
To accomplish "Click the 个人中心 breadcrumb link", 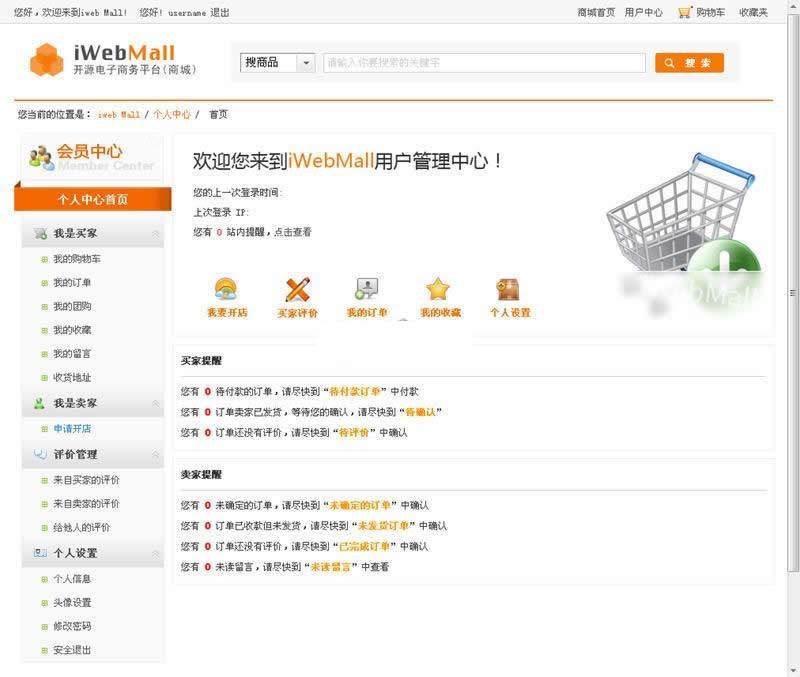I will point(171,114).
